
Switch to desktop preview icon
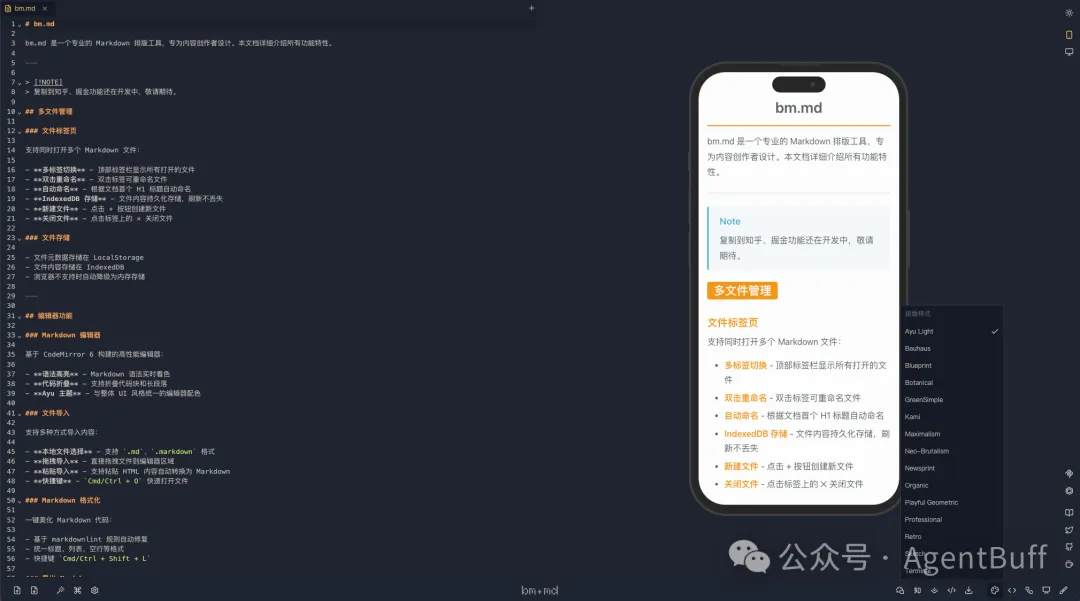[x=1069, y=52]
